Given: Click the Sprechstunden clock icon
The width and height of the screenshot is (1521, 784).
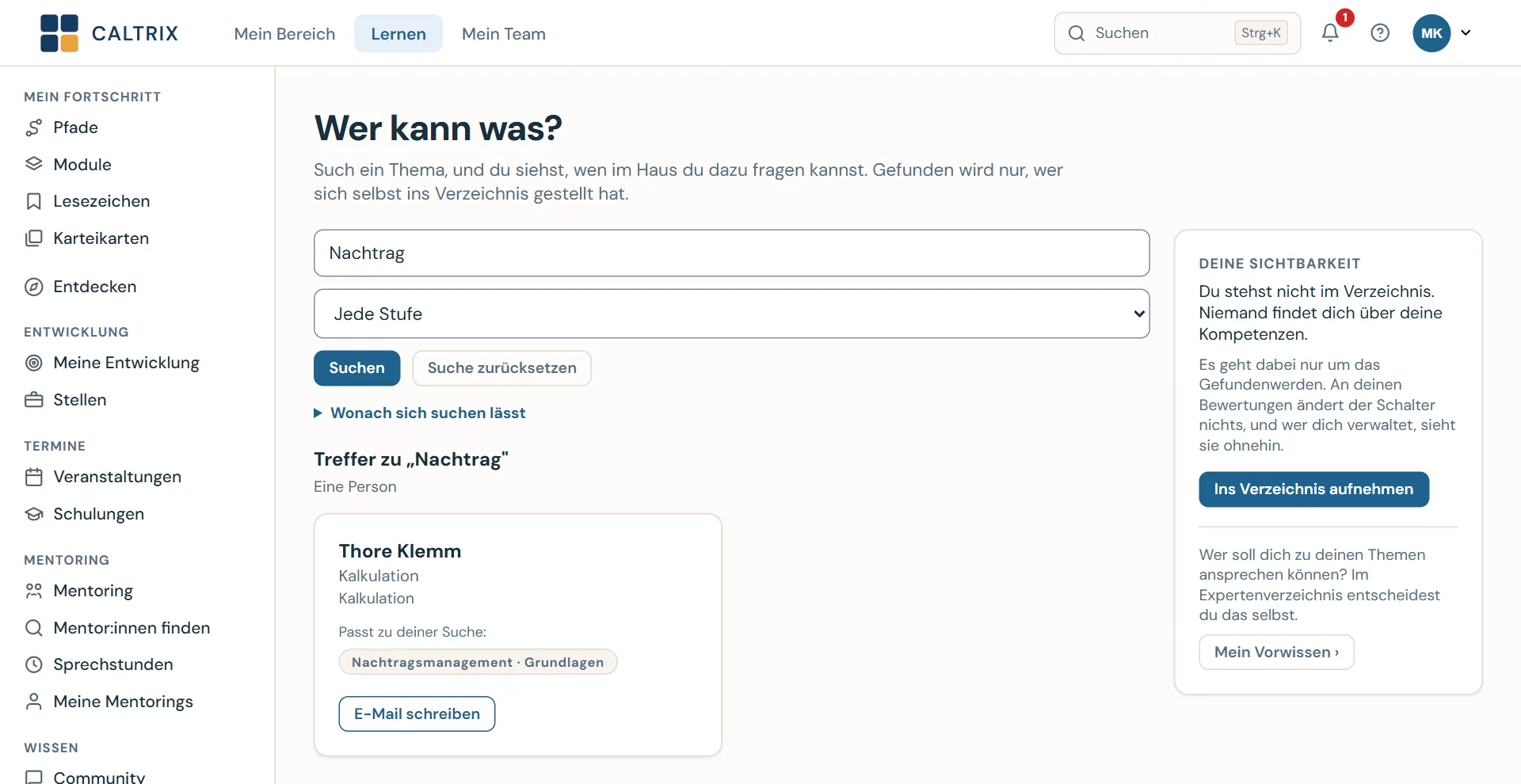Looking at the screenshot, I should click(34, 664).
